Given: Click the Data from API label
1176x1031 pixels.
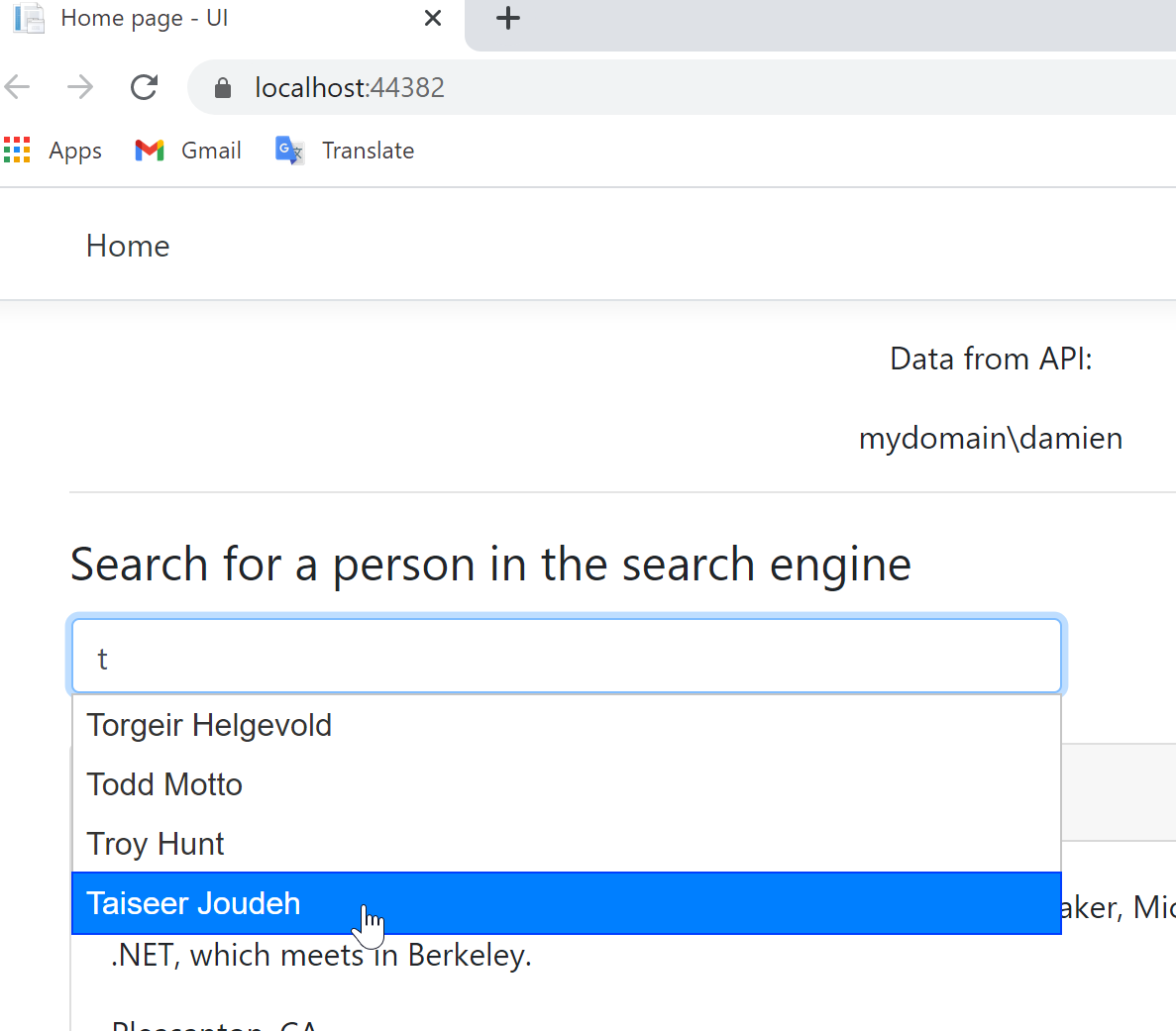Looking at the screenshot, I should [x=990, y=359].
